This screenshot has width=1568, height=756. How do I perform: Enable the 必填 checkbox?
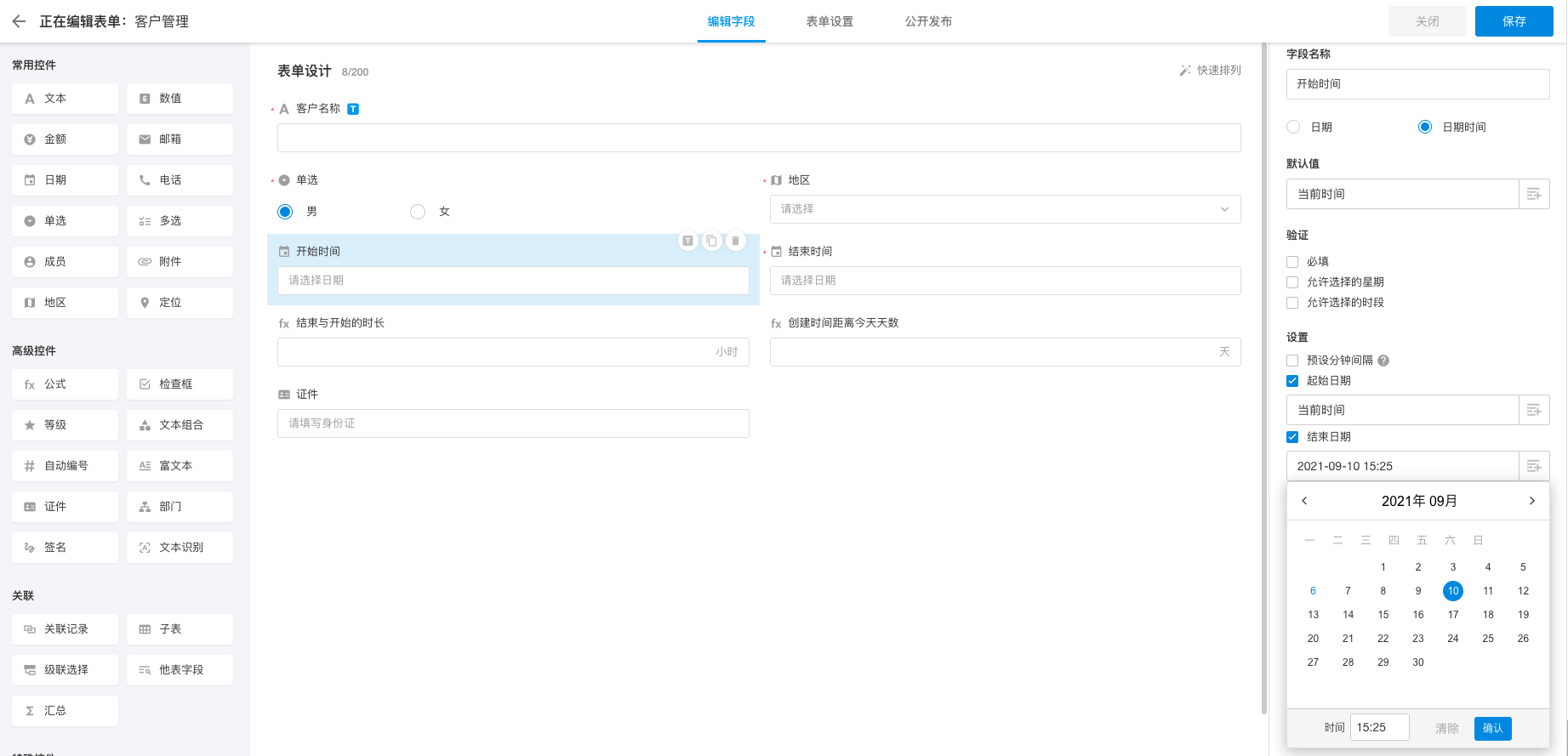point(1292,262)
